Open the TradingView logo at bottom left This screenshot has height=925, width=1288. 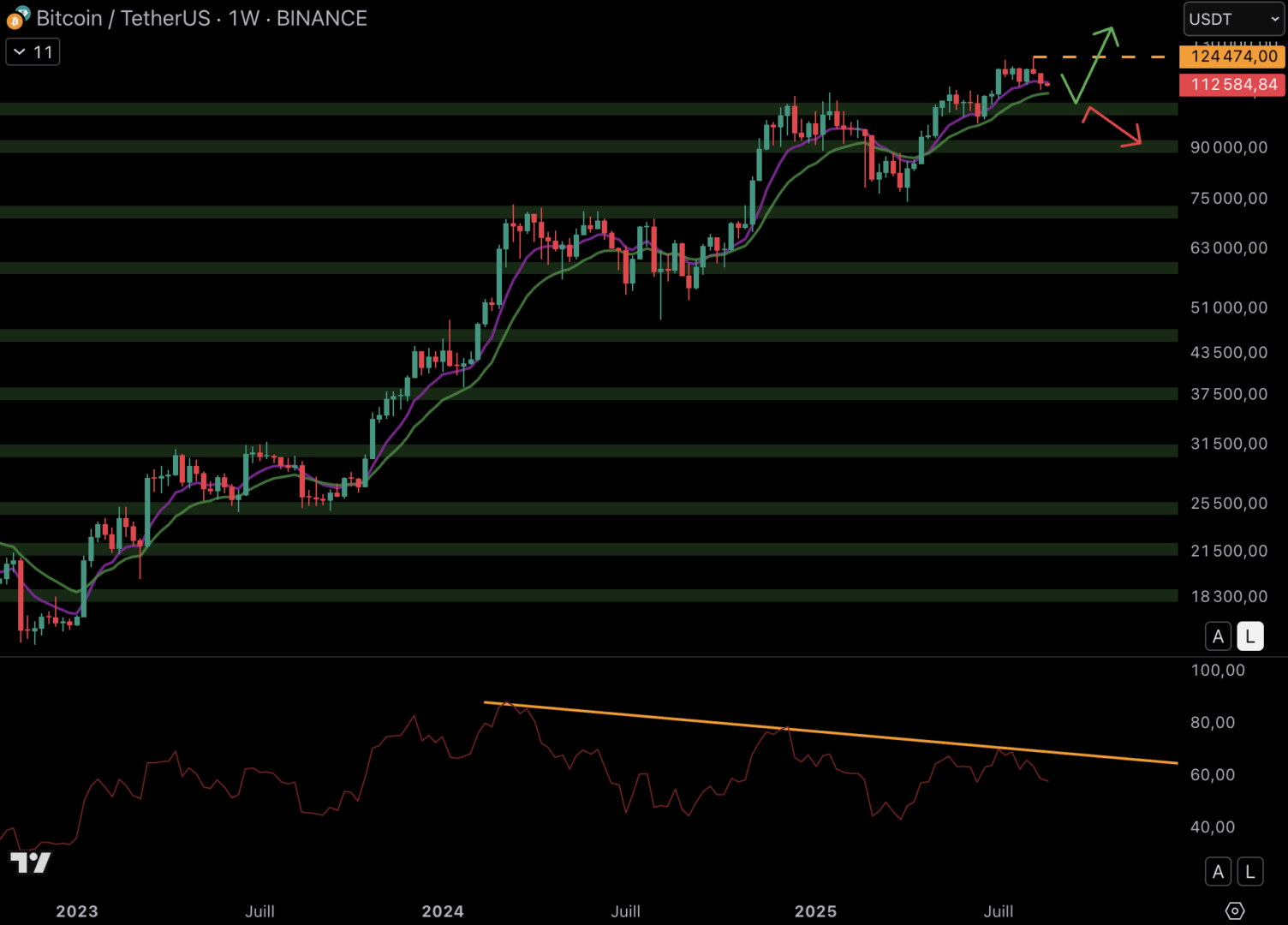click(31, 862)
